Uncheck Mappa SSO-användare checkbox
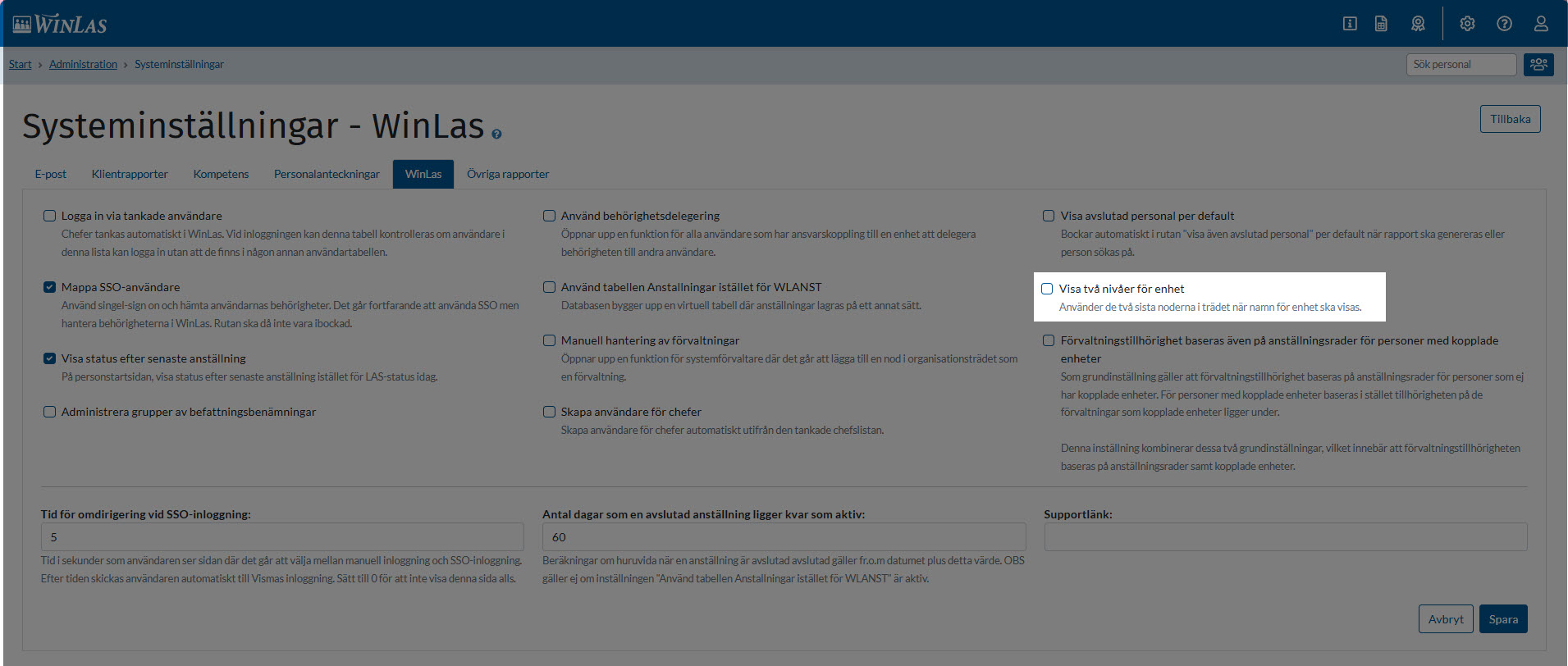Image resolution: width=1568 pixels, height=666 pixels. tap(50, 287)
